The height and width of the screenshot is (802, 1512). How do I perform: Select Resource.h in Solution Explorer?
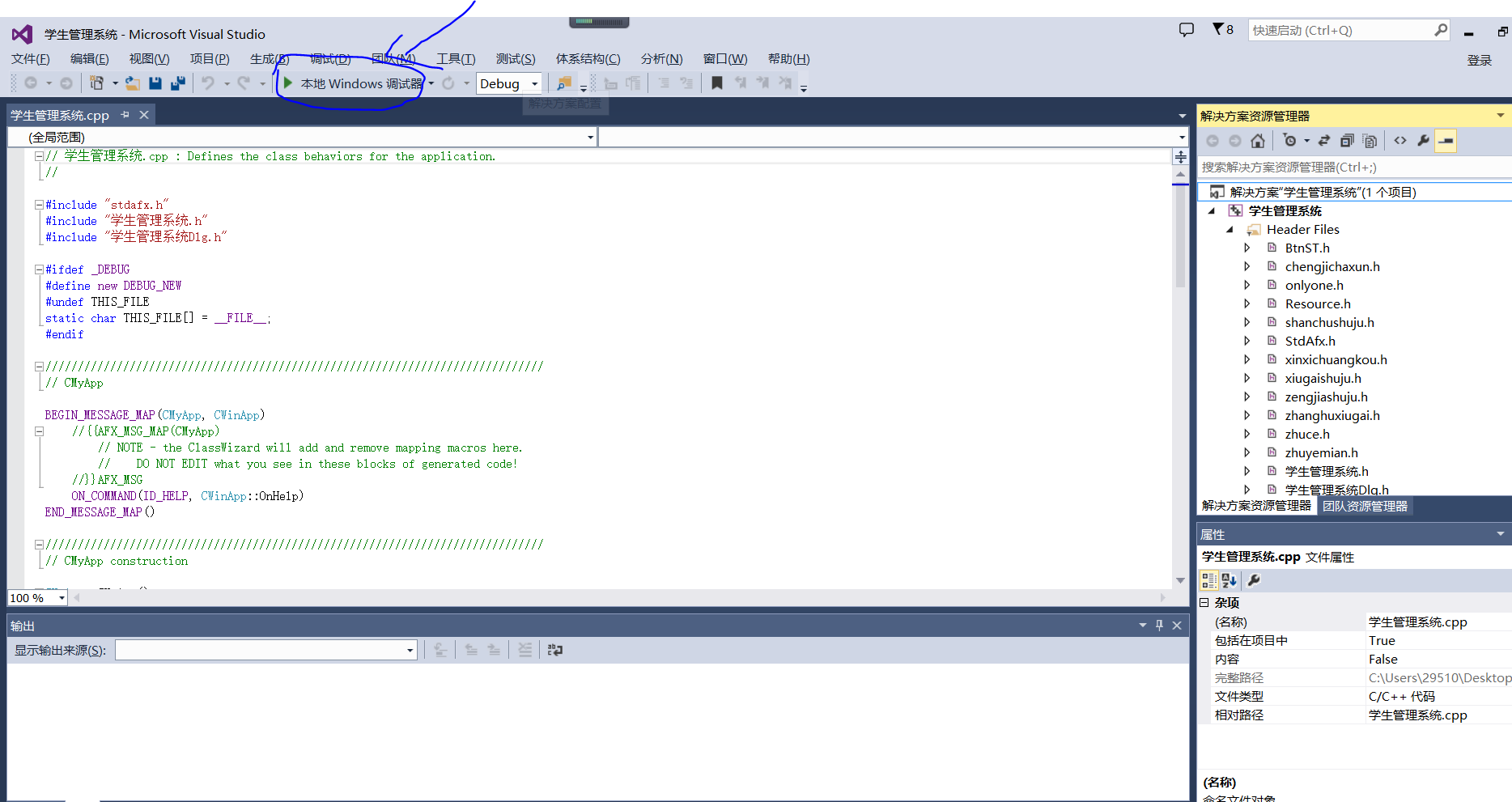(x=1318, y=304)
